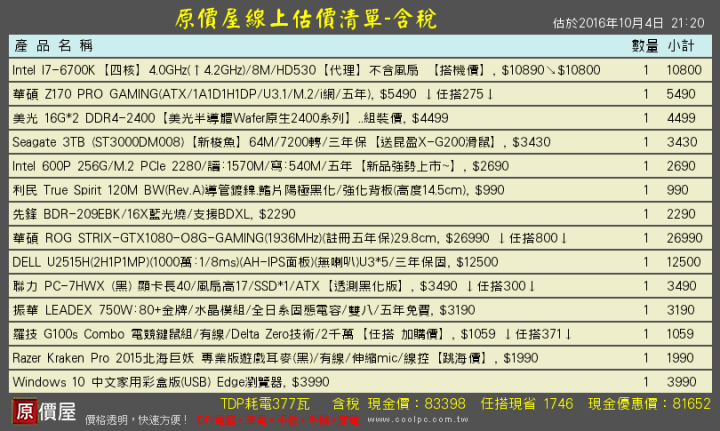
Task: Select the 華碩 ROG STRIX-GTX1080 graphics card row
Action: pos(360,238)
